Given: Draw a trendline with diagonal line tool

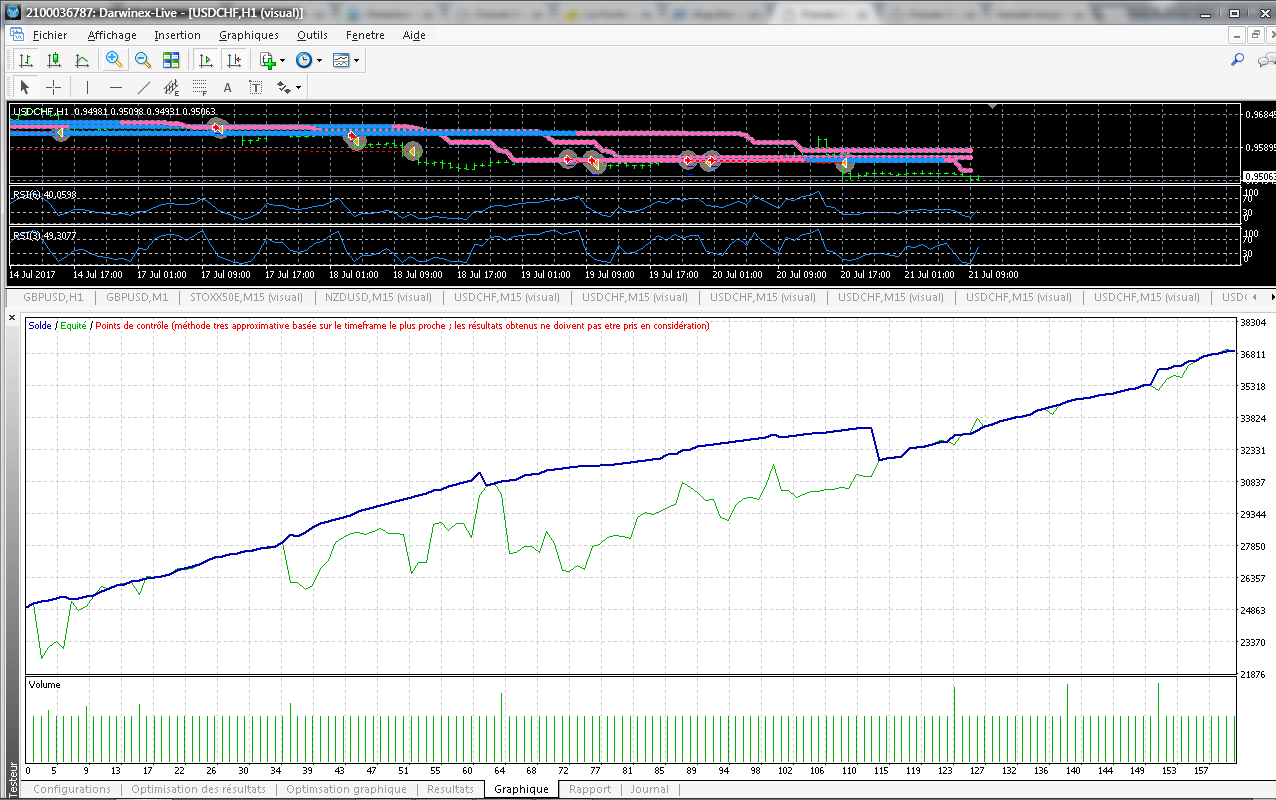Looking at the screenshot, I should point(143,88).
